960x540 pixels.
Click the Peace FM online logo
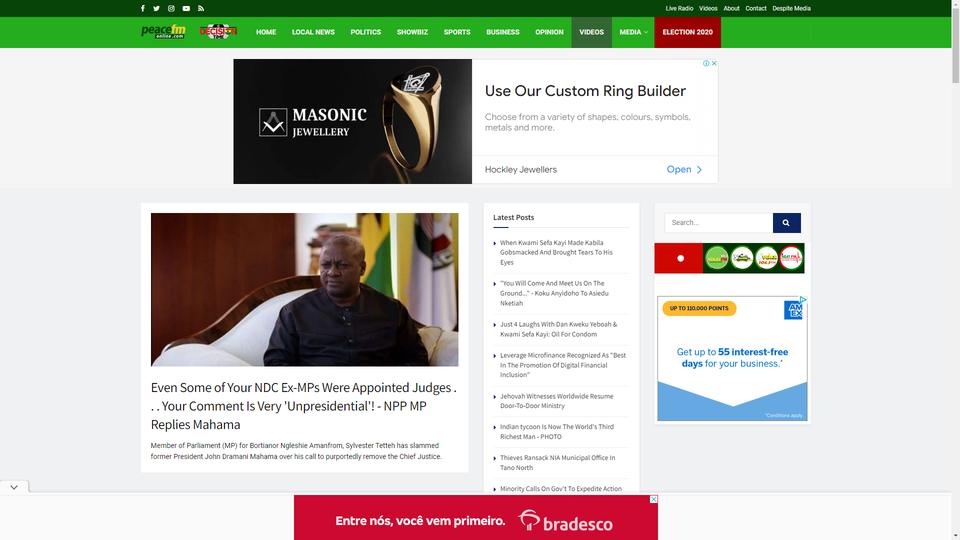(x=163, y=31)
